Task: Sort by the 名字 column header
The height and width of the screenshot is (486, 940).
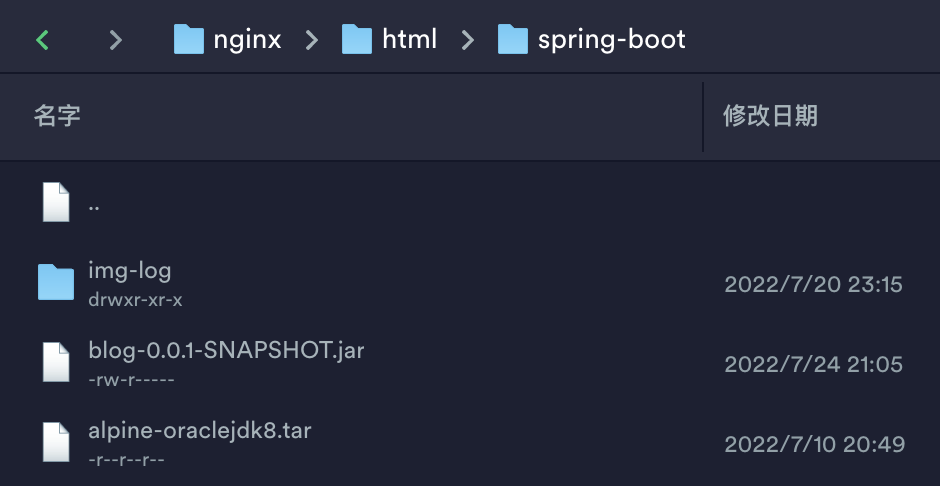Action: (57, 116)
